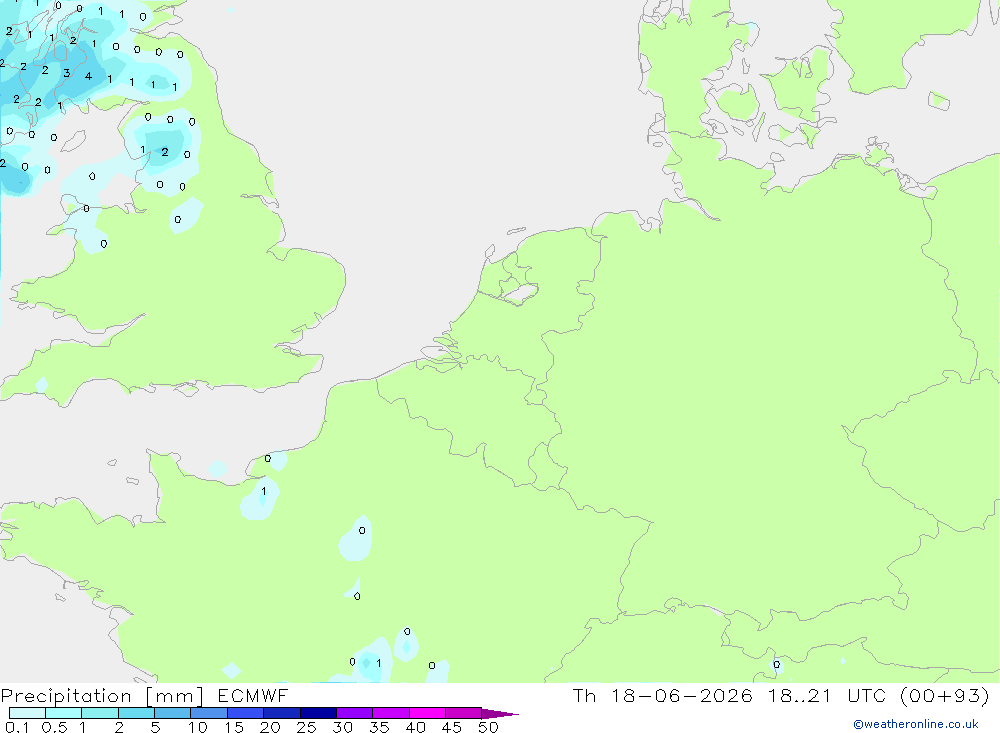Click the 'Precipitation [mm]' title text

click(102, 696)
